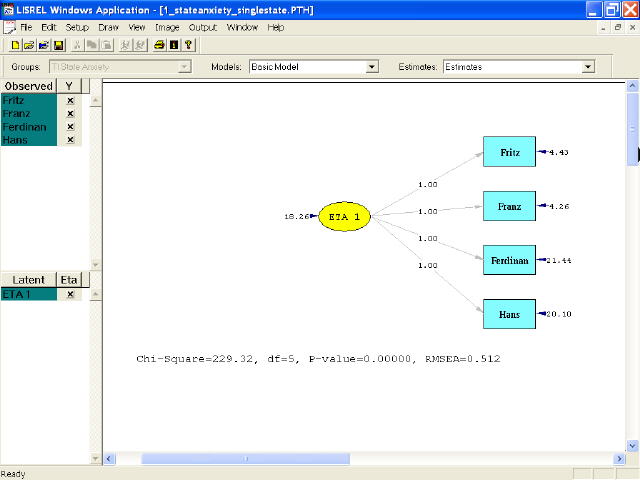The image size is (640, 480).
Task: Click the Latent column header
Action: (29, 281)
